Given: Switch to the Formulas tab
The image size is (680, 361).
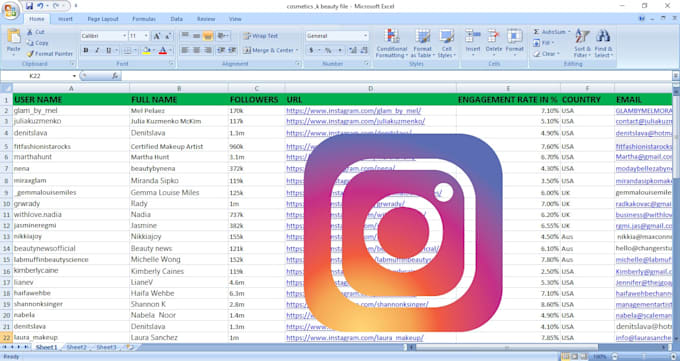Looking at the screenshot, I should pos(144,19).
